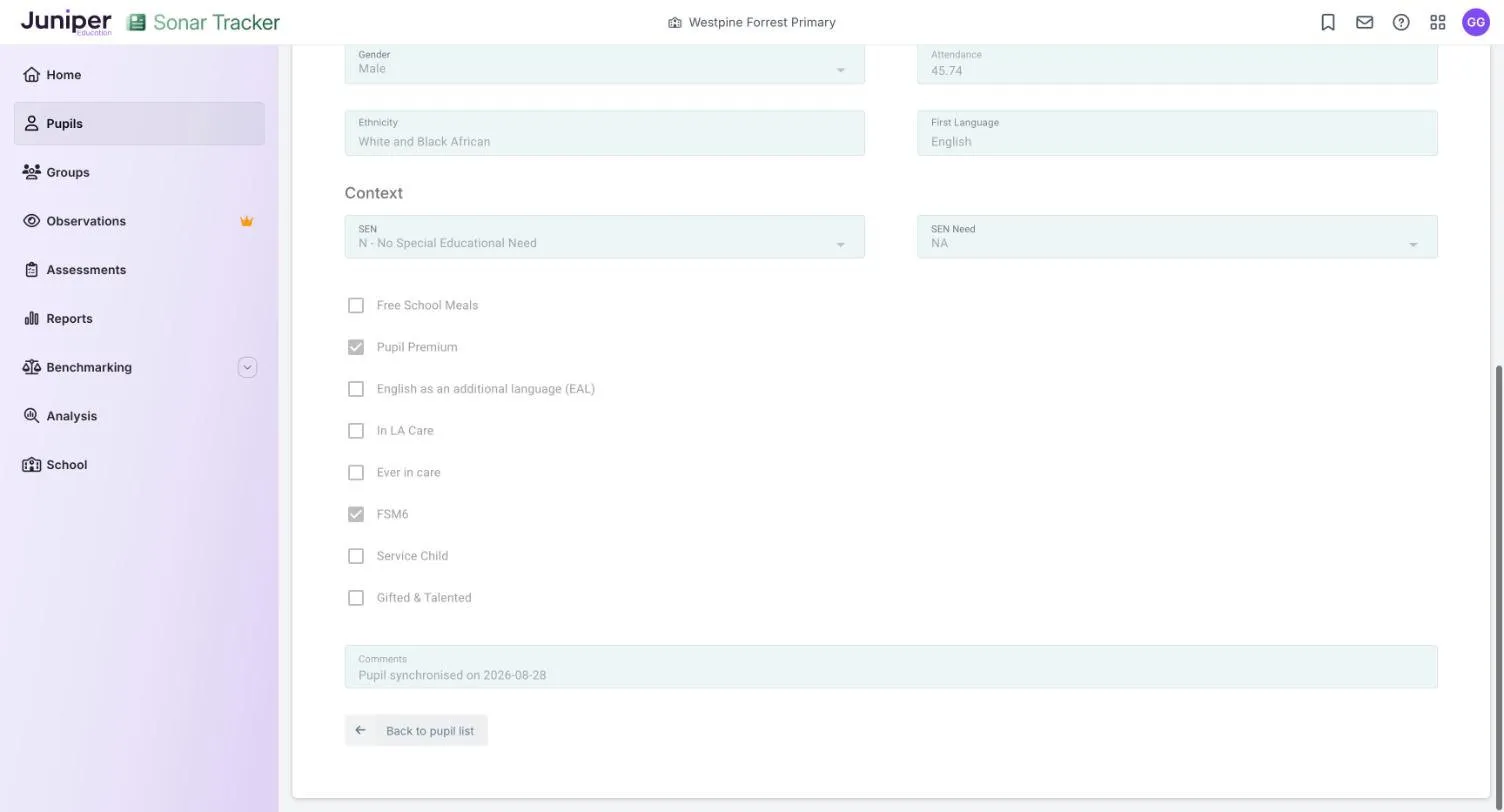The image size is (1504, 812).
Task: Click the Ethnicity field
Action: coord(604,133)
